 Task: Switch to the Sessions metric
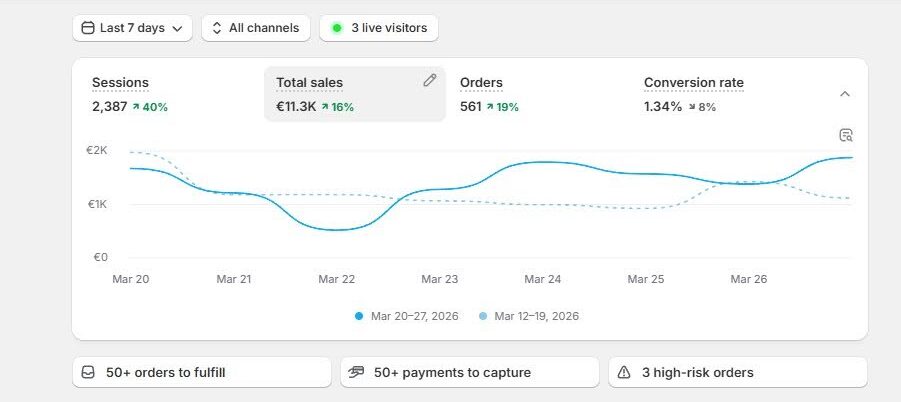point(120,83)
